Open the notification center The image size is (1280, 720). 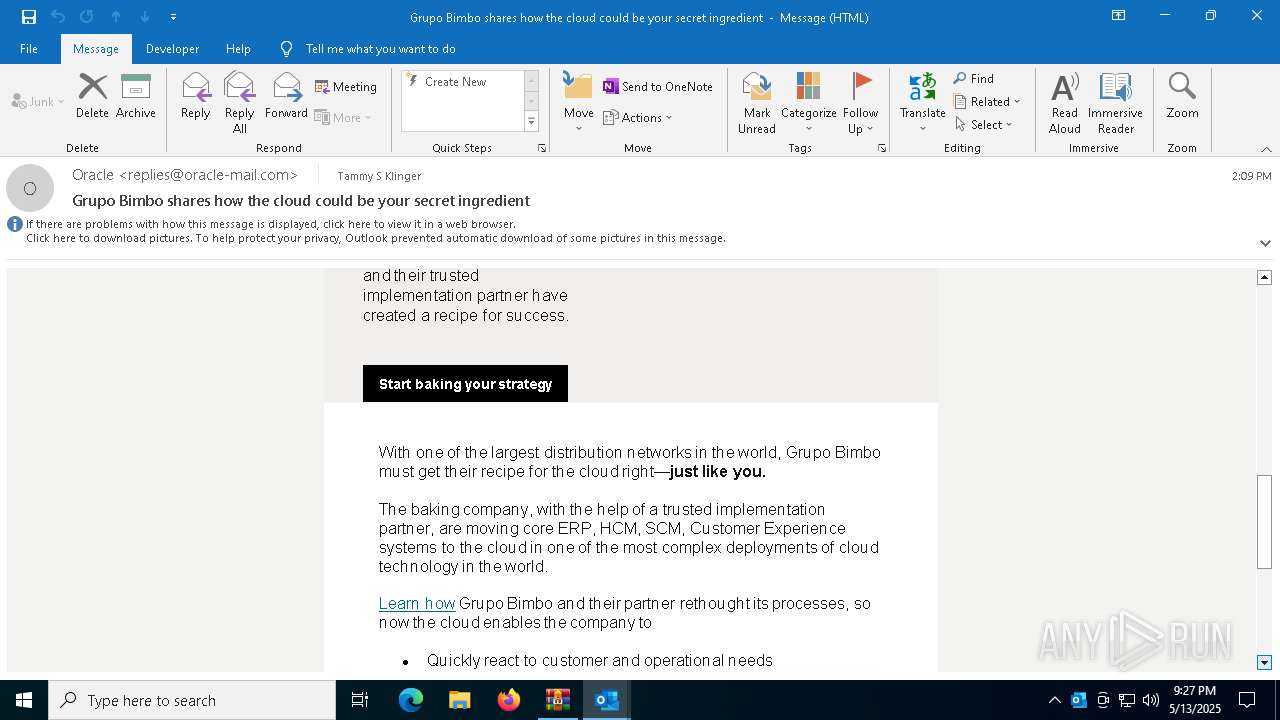pyautogui.click(x=1247, y=700)
